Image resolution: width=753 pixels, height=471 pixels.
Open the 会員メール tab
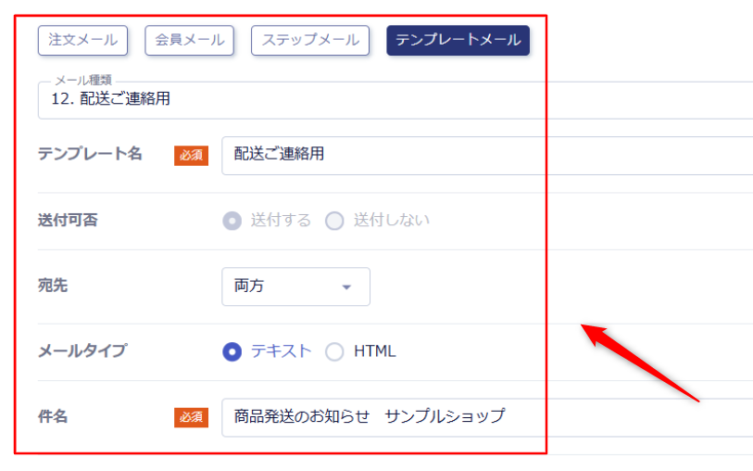189,40
